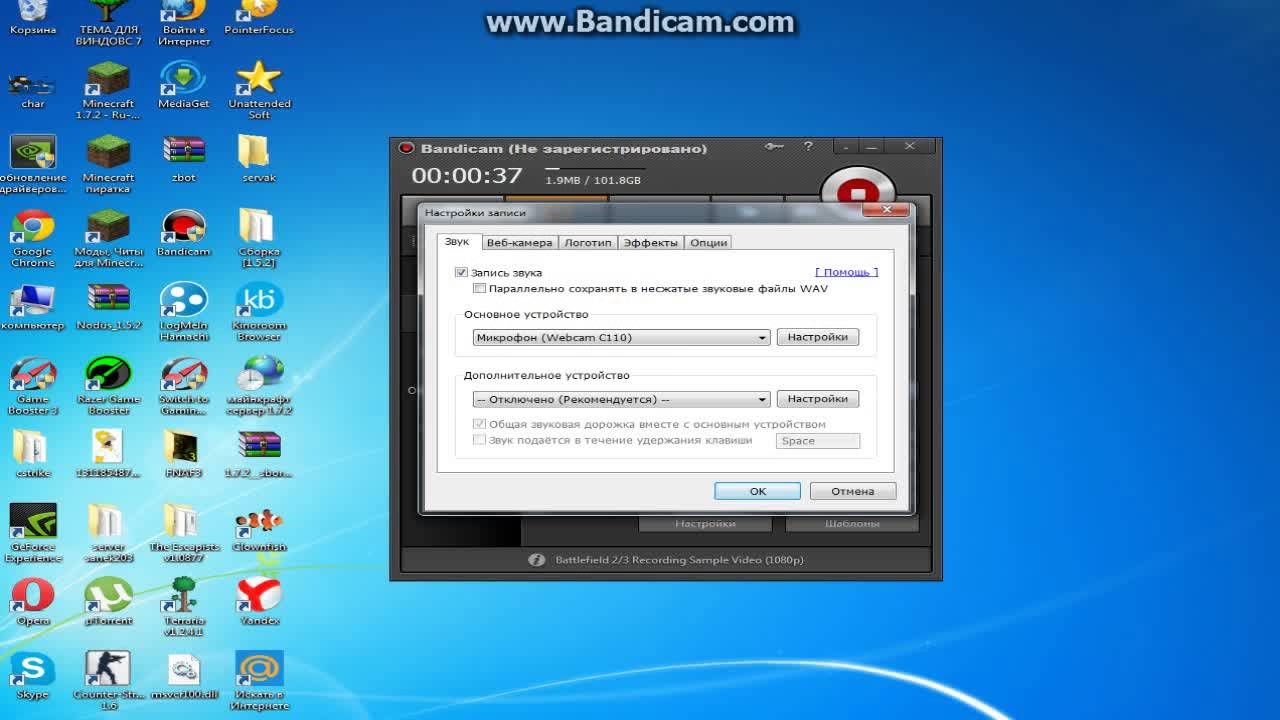Open Unattended Soft star icon
1280x720 pixels.
(x=259, y=91)
